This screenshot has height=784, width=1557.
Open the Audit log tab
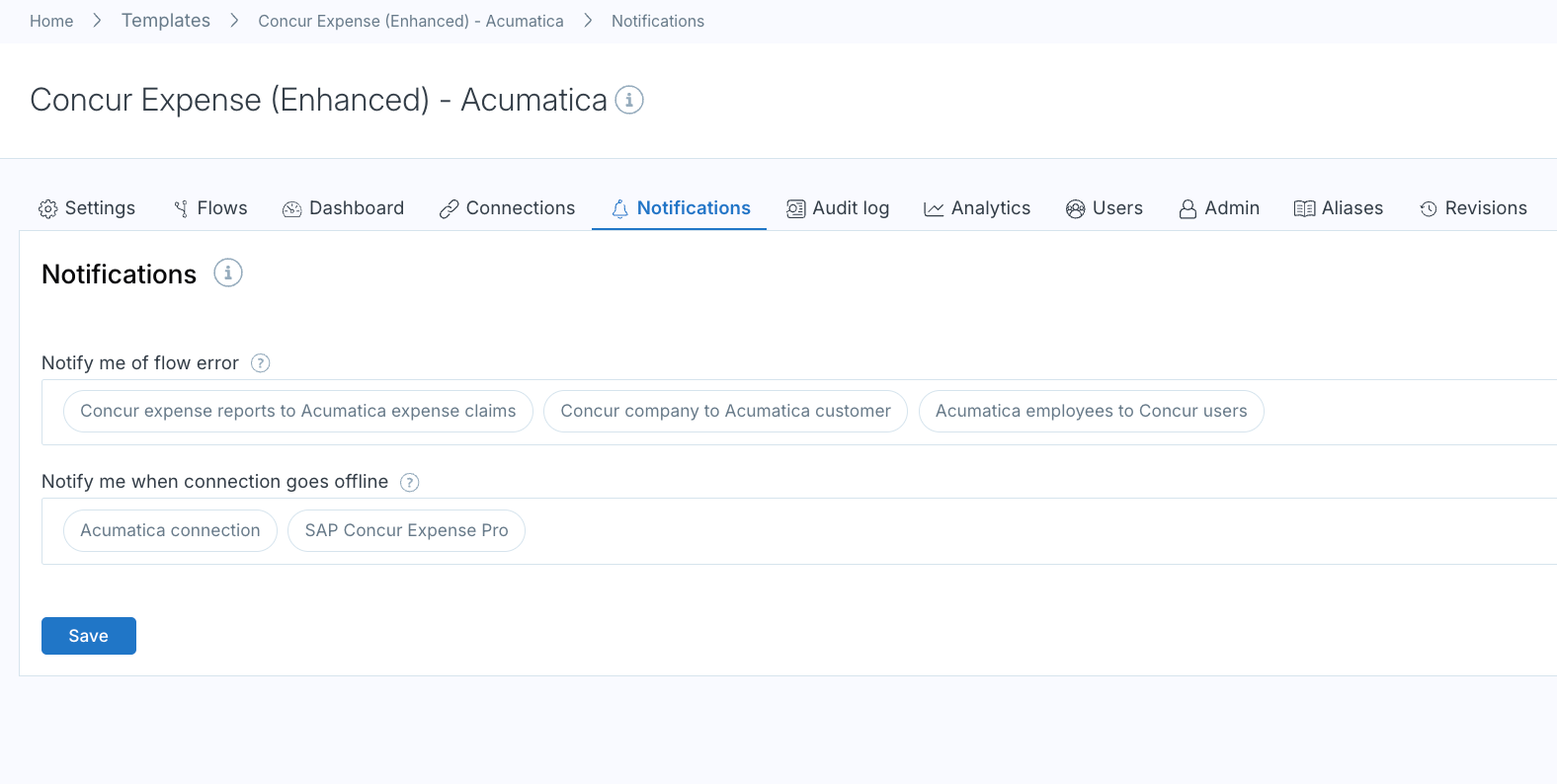click(838, 208)
